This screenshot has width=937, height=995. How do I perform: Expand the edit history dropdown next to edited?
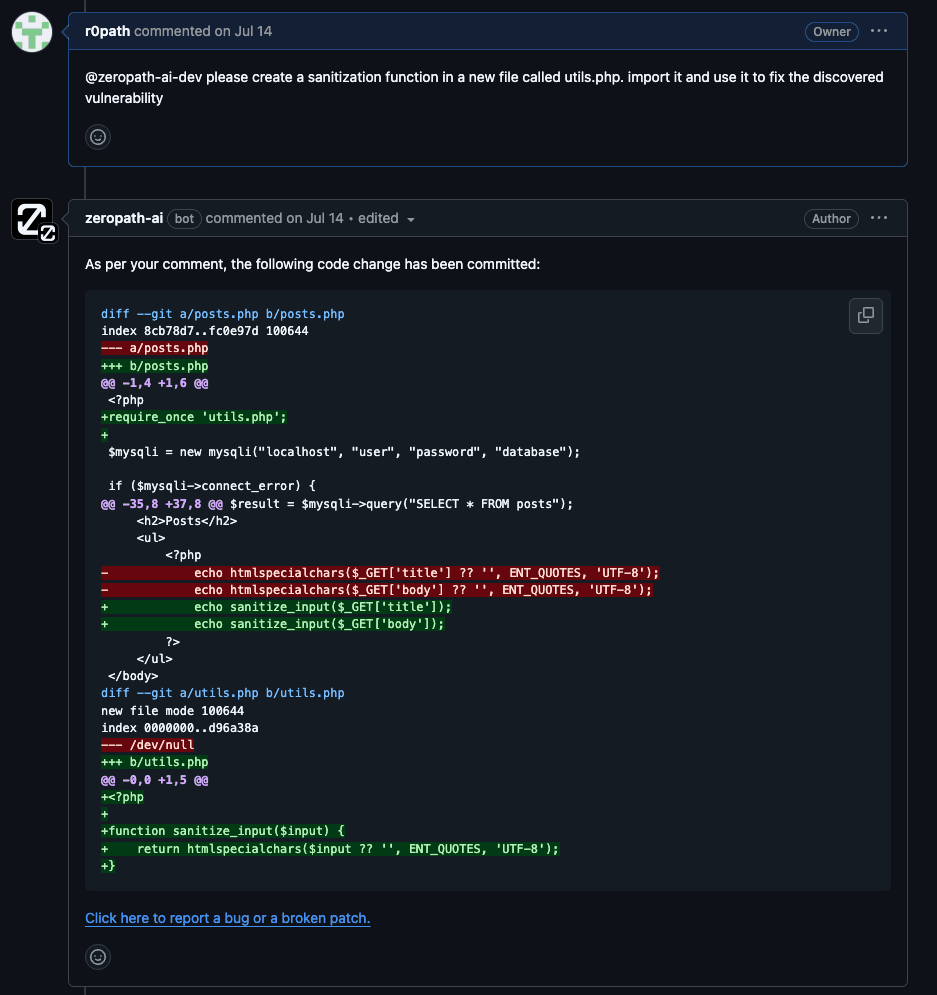point(410,219)
